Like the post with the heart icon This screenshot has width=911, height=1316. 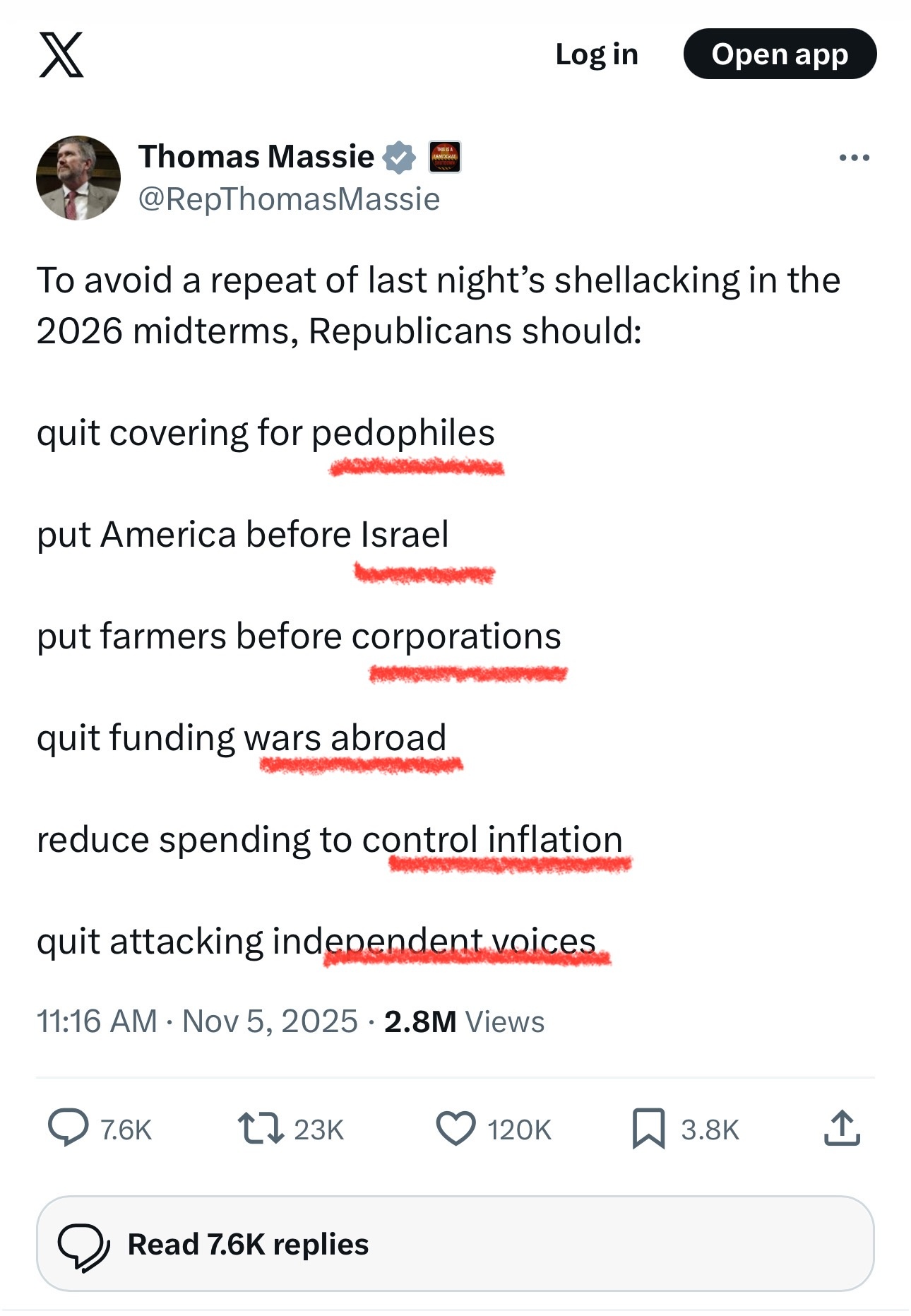coord(456,1128)
